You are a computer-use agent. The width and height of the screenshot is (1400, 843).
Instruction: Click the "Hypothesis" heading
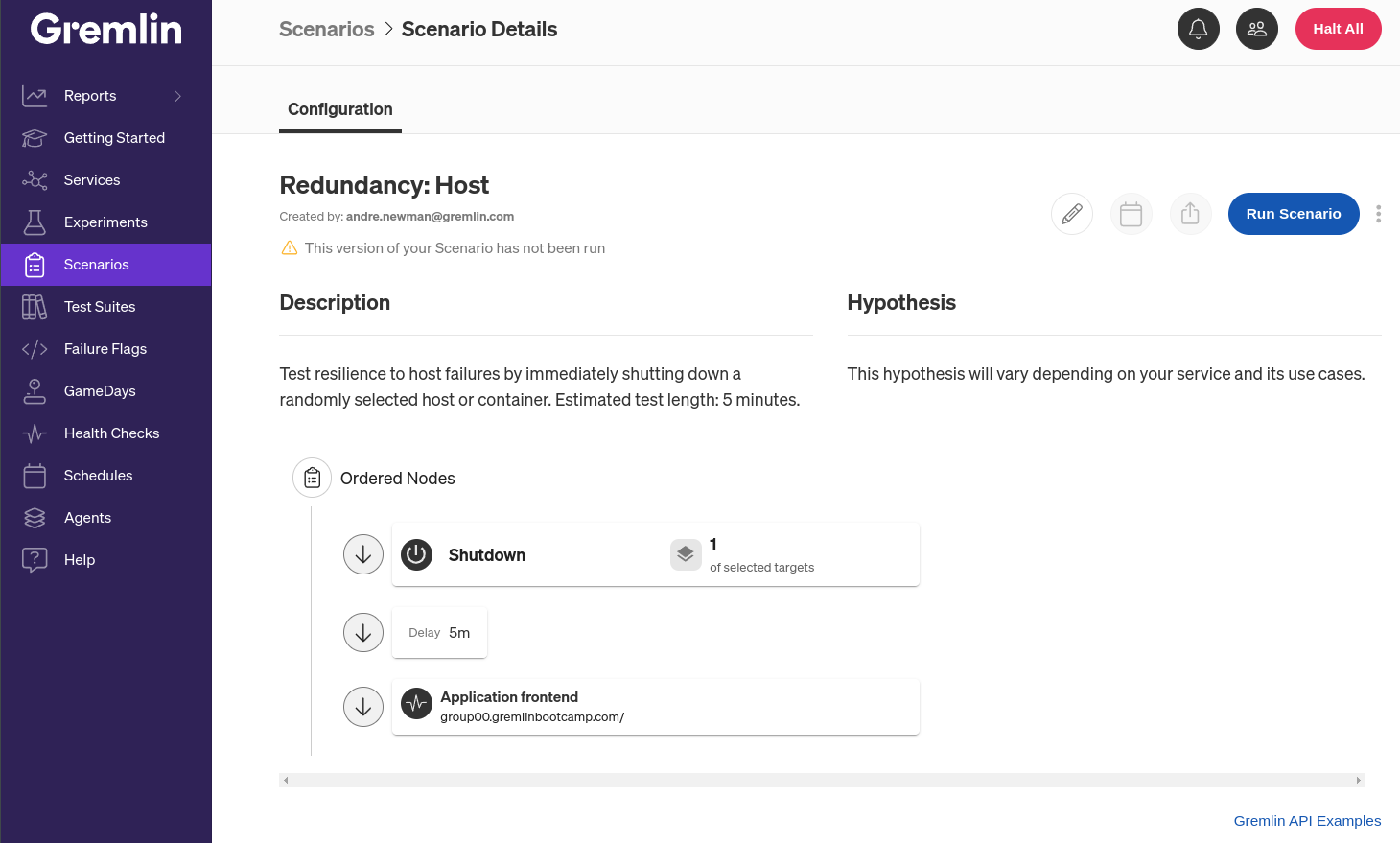pos(901,303)
